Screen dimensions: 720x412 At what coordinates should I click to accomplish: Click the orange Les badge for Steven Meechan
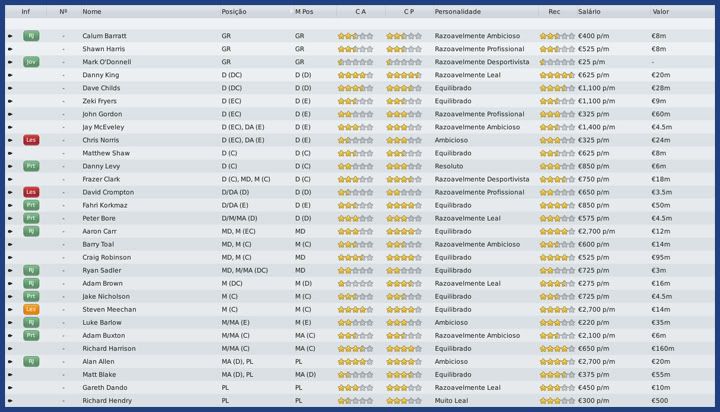[x=31, y=309]
